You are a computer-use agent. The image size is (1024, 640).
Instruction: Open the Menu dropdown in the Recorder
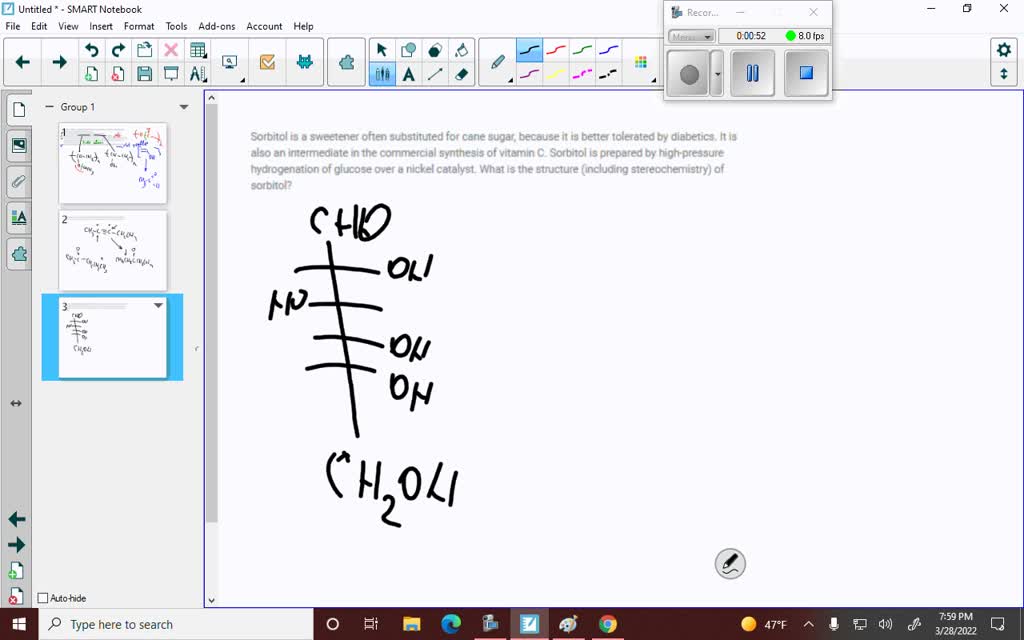(x=690, y=35)
